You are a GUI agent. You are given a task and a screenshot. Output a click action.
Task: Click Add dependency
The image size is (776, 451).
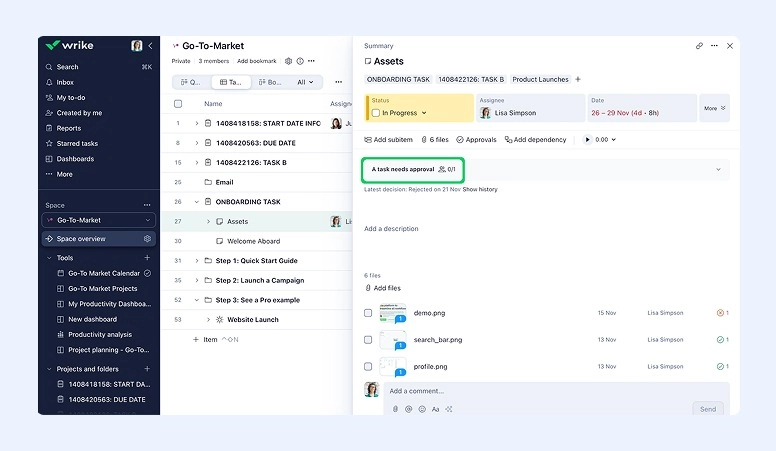point(535,140)
